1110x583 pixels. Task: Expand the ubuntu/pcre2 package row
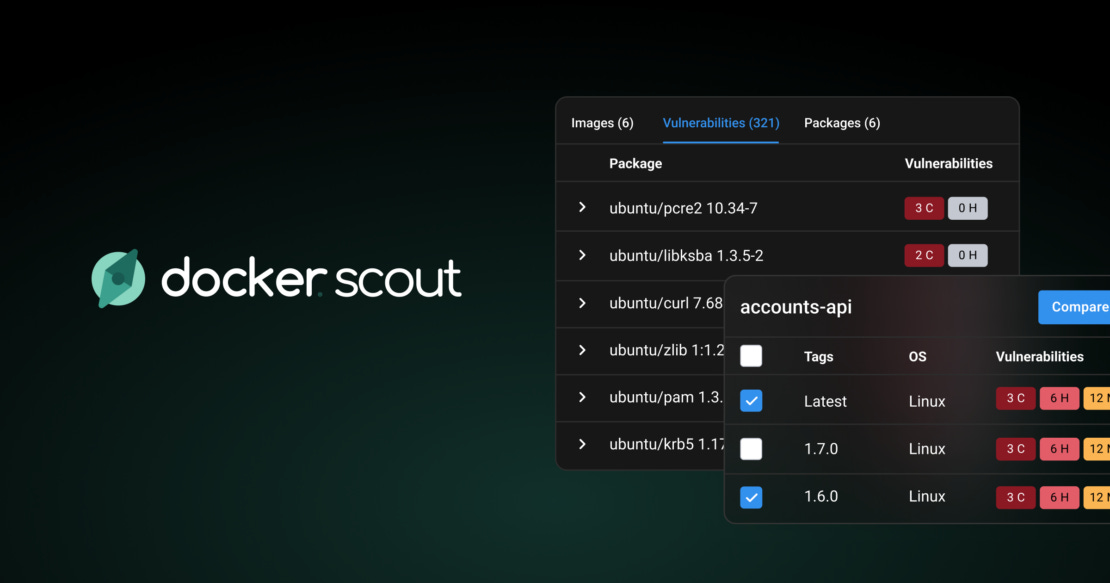[584, 208]
